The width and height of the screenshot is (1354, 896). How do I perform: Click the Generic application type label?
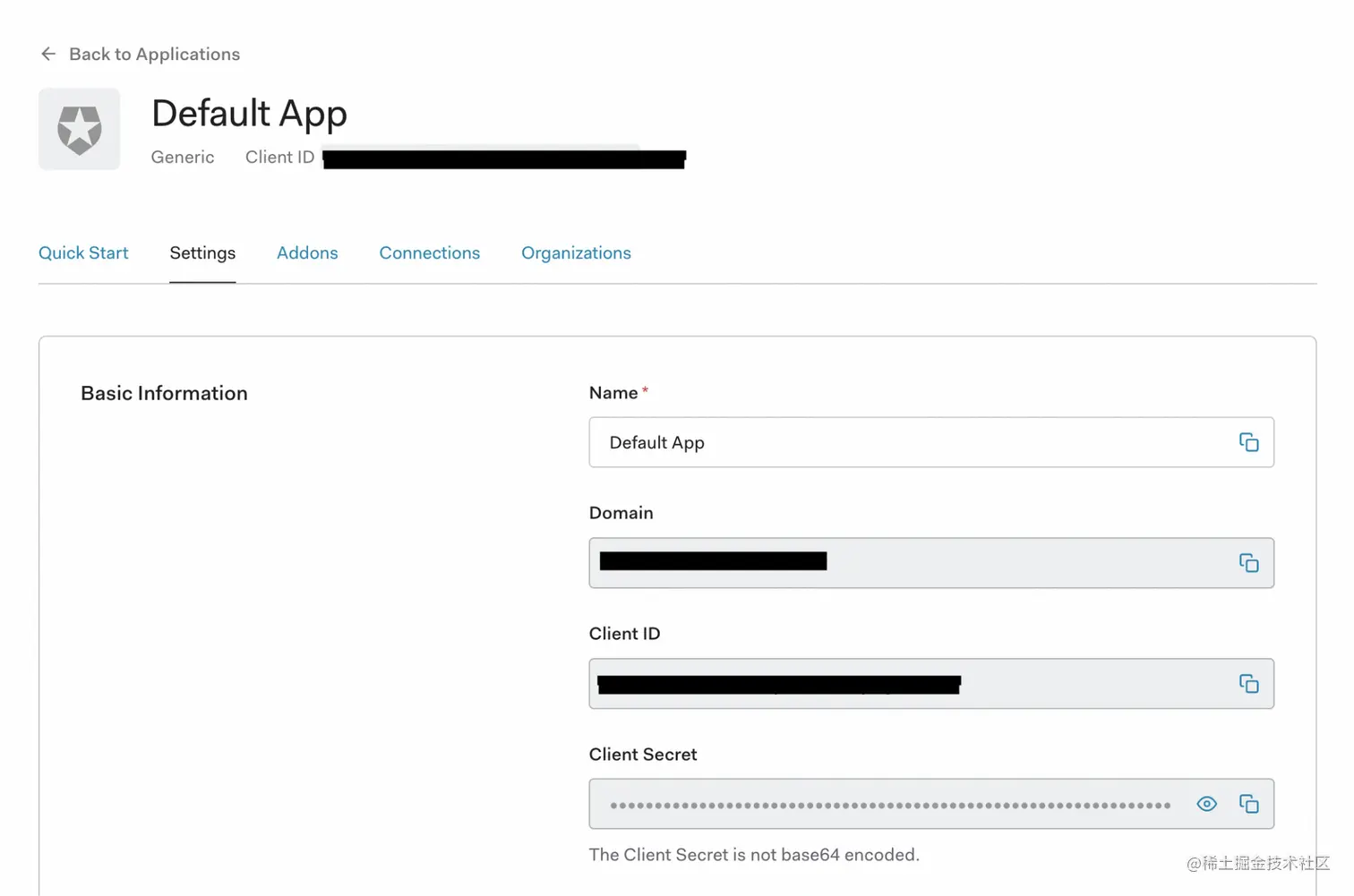[183, 157]
